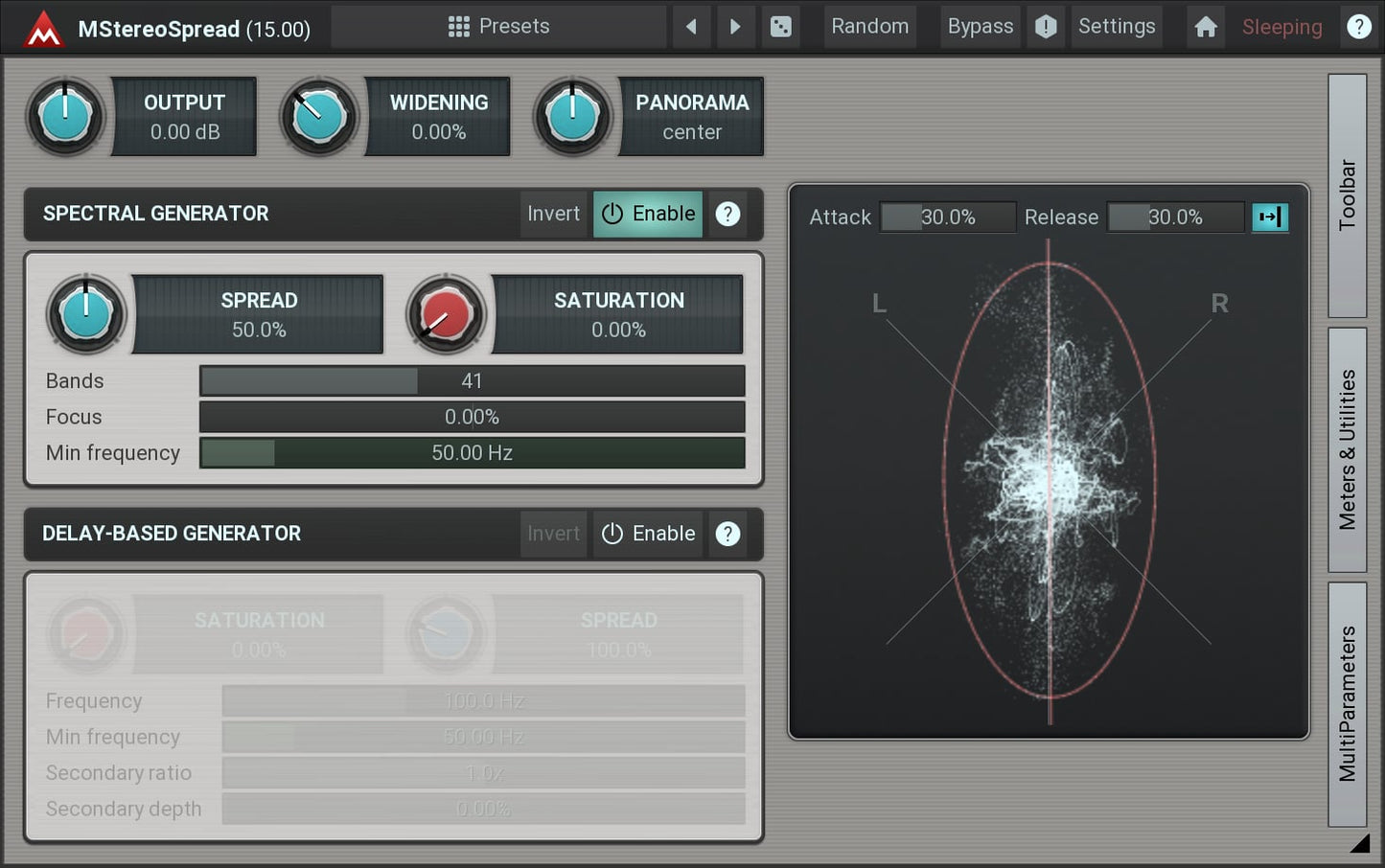Click the dice randomize preset icon
This screenshot has height=868, width=1385.
[x=781, y=27]
